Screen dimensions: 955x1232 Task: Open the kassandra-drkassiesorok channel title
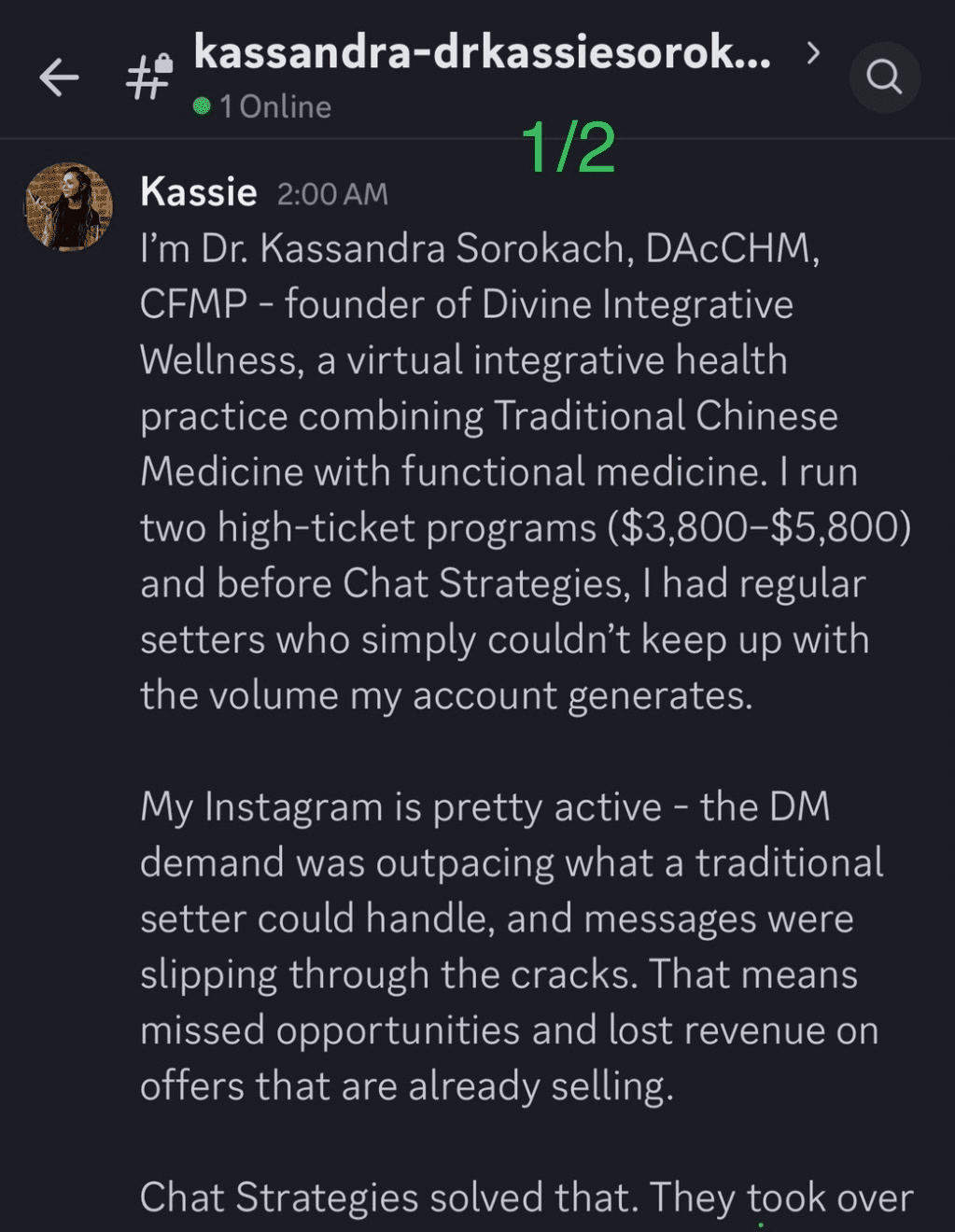click(x=482, y=53)
